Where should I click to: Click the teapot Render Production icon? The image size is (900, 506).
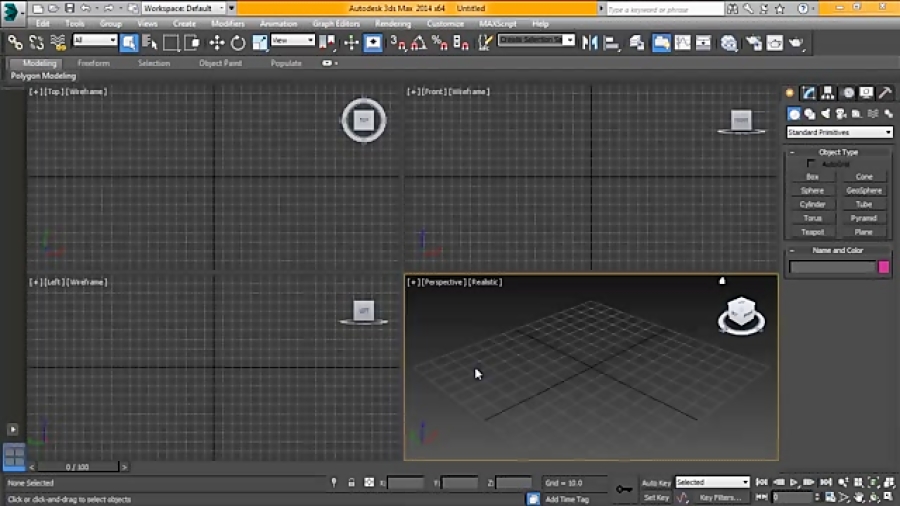pyautogui.click(x=796, y=43)
